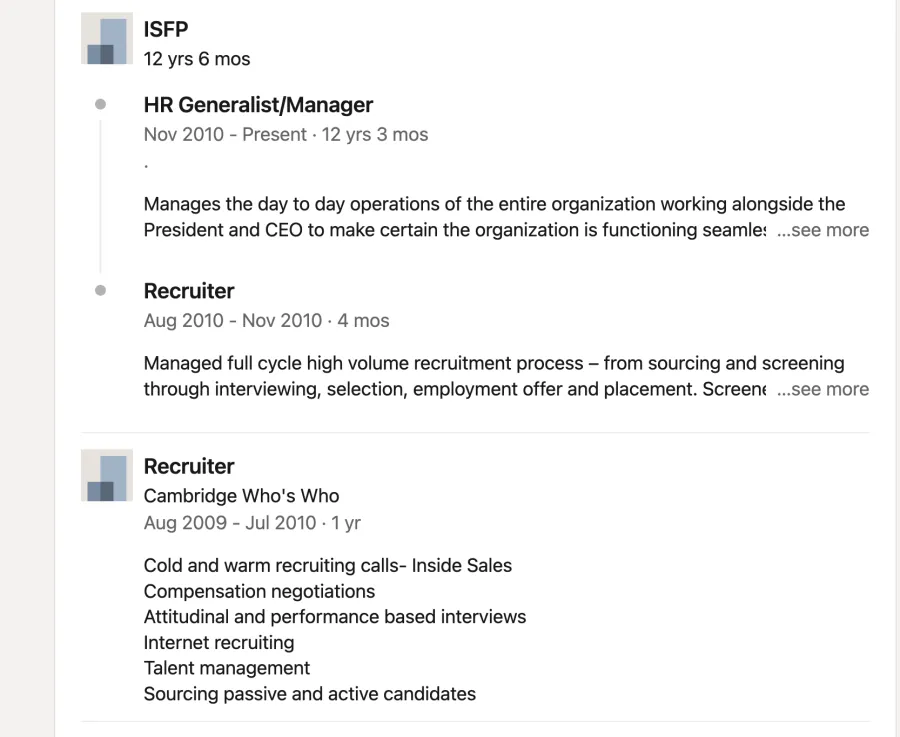900x737 pixels.
Task: Expand HR Generalist/Manager description with see more
Action: [x=823, y=230]
